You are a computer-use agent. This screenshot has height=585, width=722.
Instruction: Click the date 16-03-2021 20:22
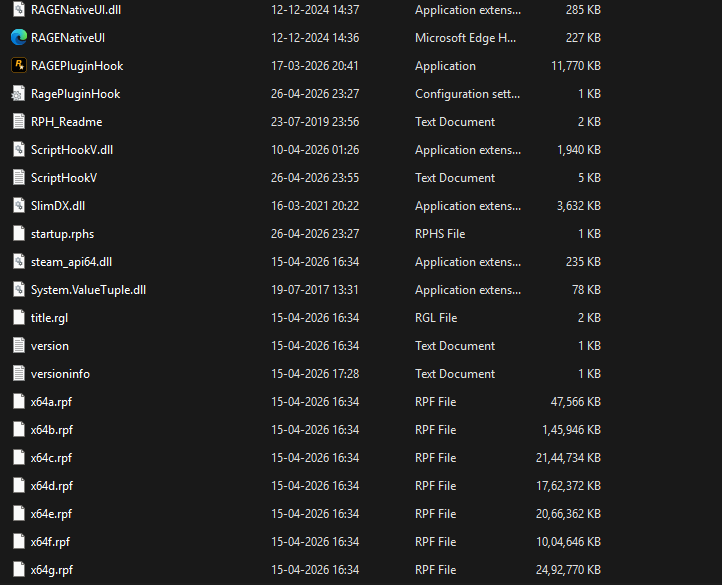[x=315, y=206]
